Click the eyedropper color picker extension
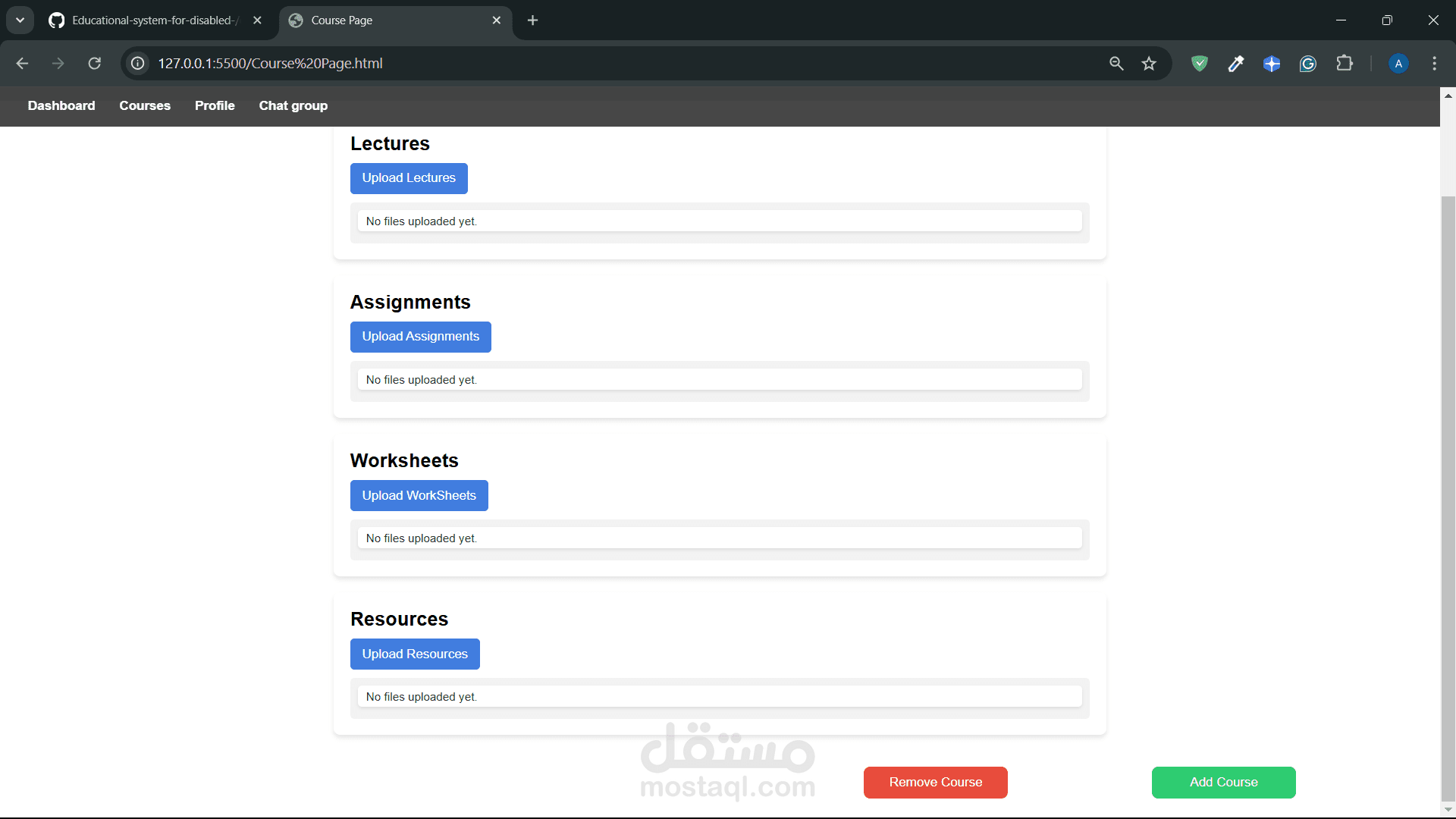The image size is (1456, 819). click(1235, 64)
